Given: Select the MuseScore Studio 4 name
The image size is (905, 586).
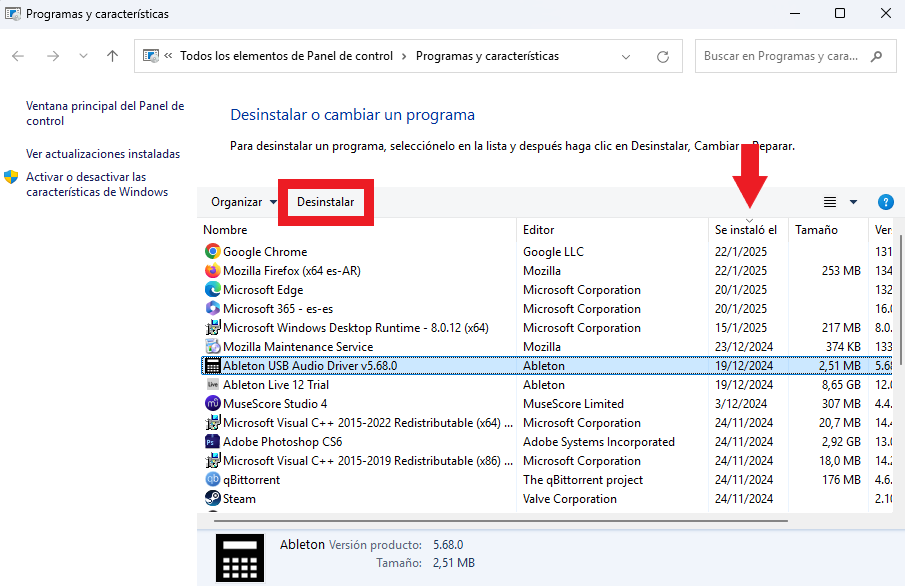Looking at the screenshot, I should tap(275, 404).
